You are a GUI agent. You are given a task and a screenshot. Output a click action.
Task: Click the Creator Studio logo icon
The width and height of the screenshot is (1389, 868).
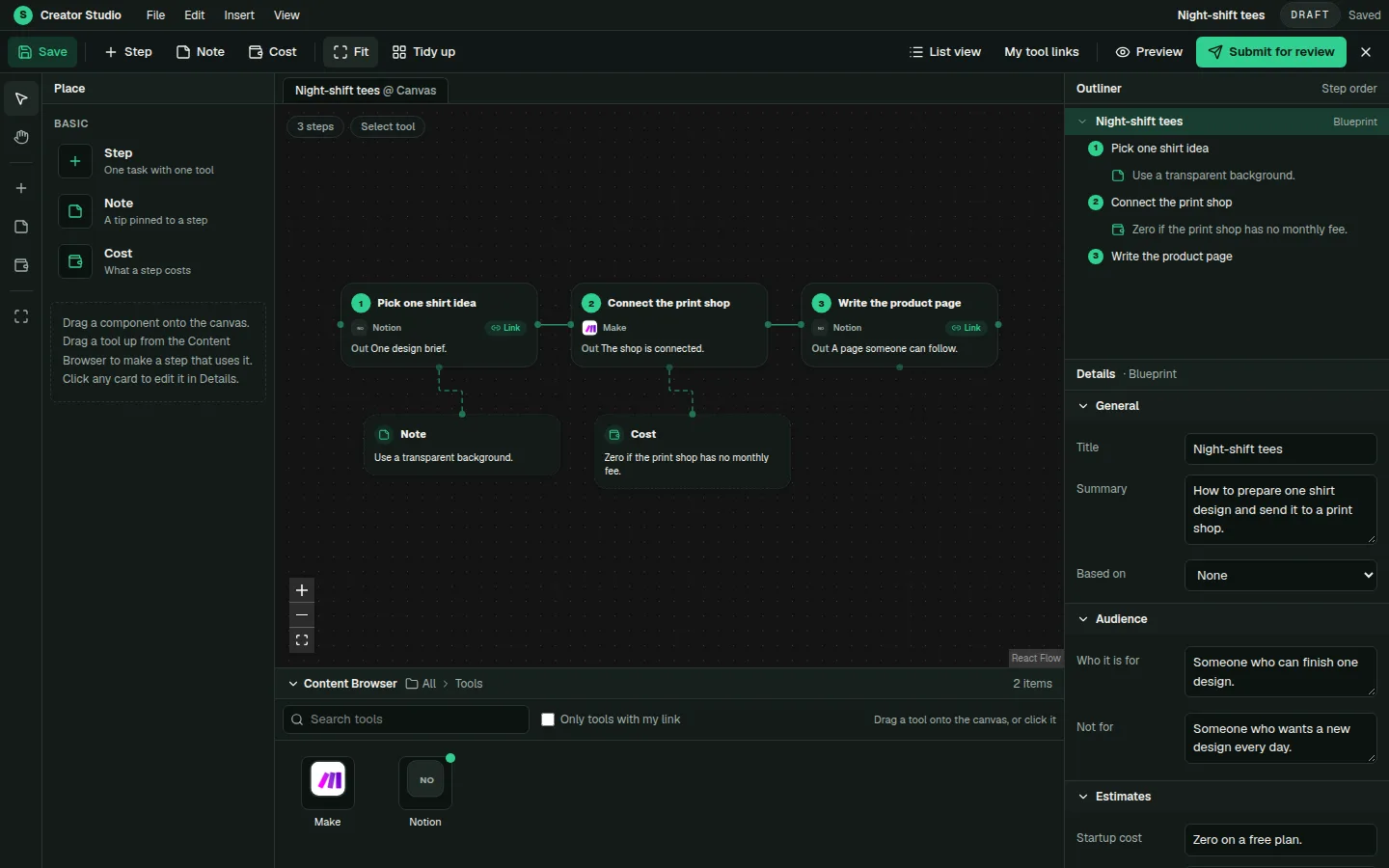pos(23,14)
